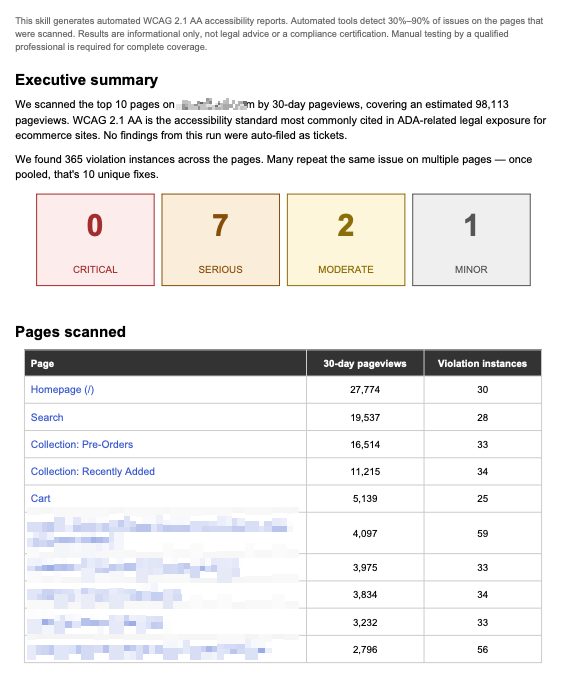Screen dimensions: 576x683
Task: Click the WCAG disclaimer paragraph
Action: click(x=279, y=34)
